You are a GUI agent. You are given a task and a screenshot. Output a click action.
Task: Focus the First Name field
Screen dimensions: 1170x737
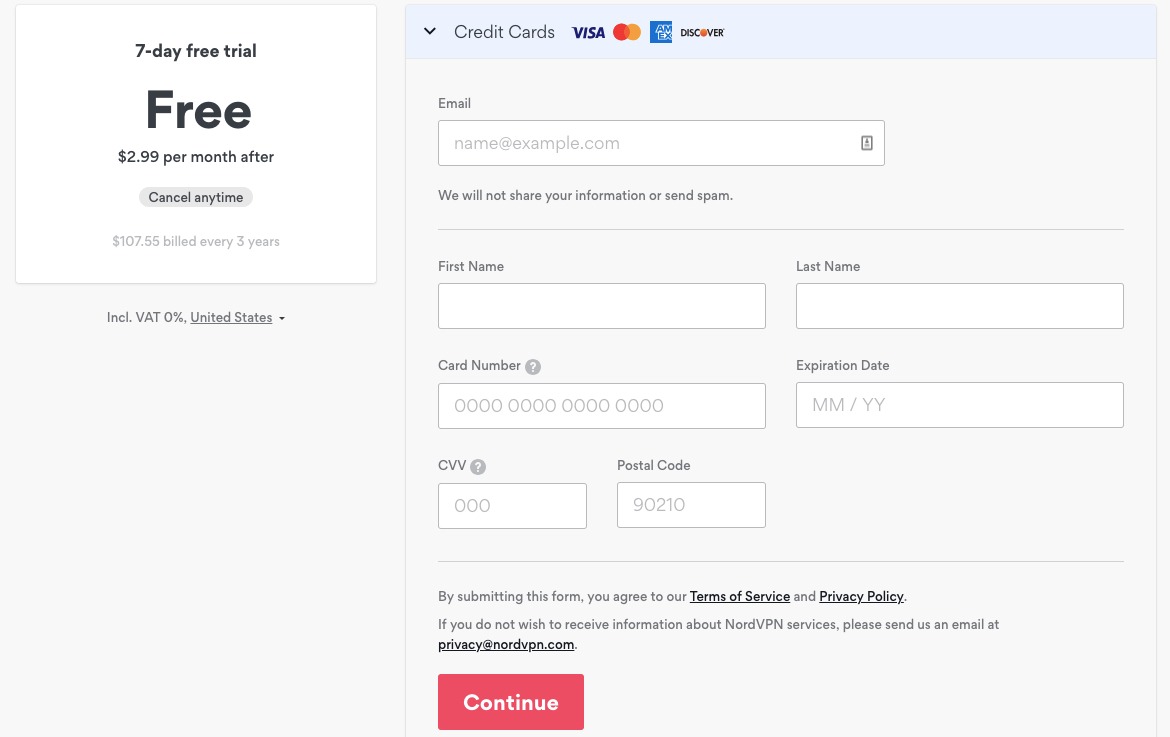(601, 306)
